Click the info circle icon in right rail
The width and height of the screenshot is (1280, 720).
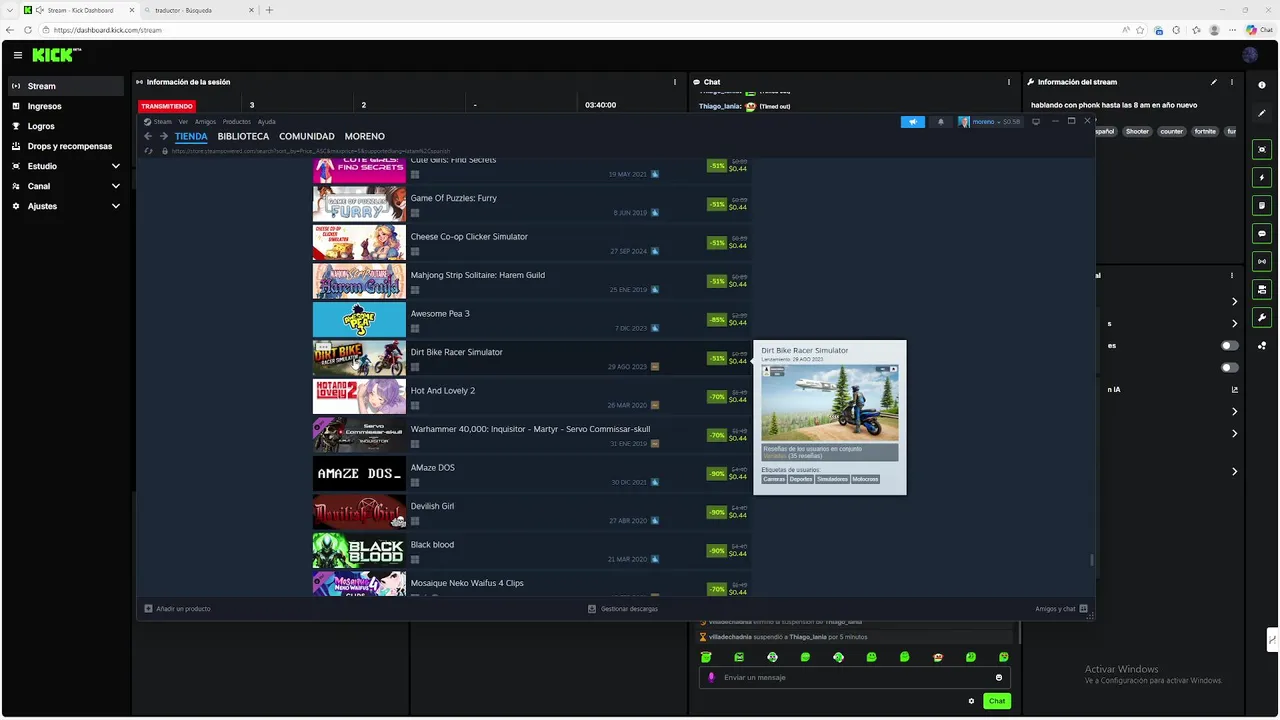[1262, 85]
